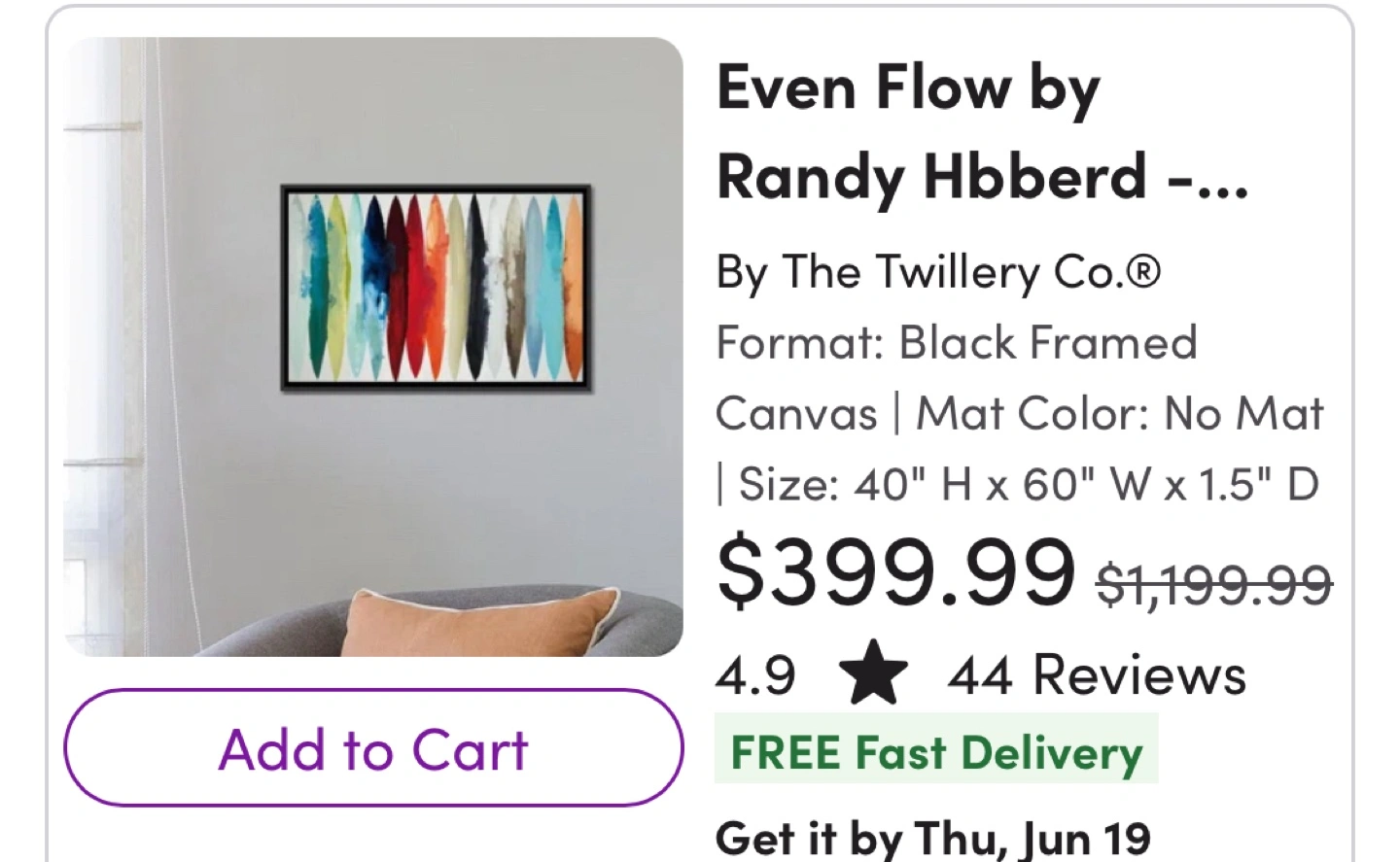1400x862 pixels.
Task: Click the 4.9 rating number
Action: [x=755, y=674]
